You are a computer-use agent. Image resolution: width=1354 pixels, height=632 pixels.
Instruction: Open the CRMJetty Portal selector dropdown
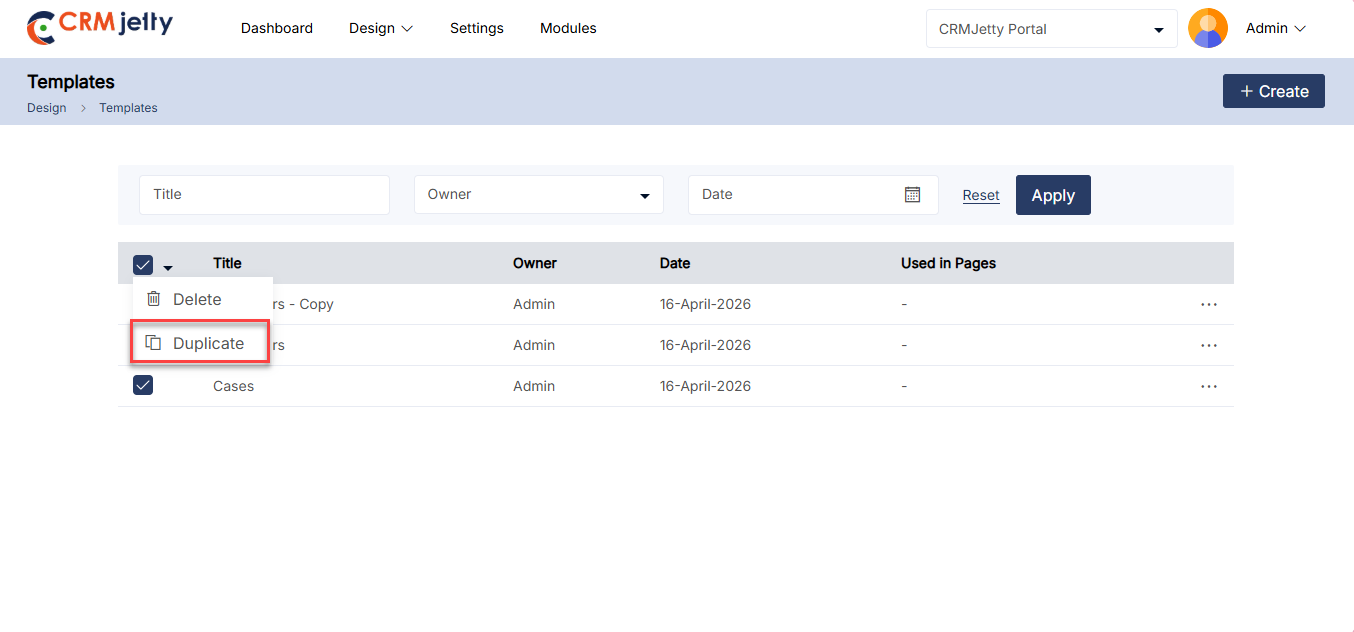click(x=1051, y=29)
